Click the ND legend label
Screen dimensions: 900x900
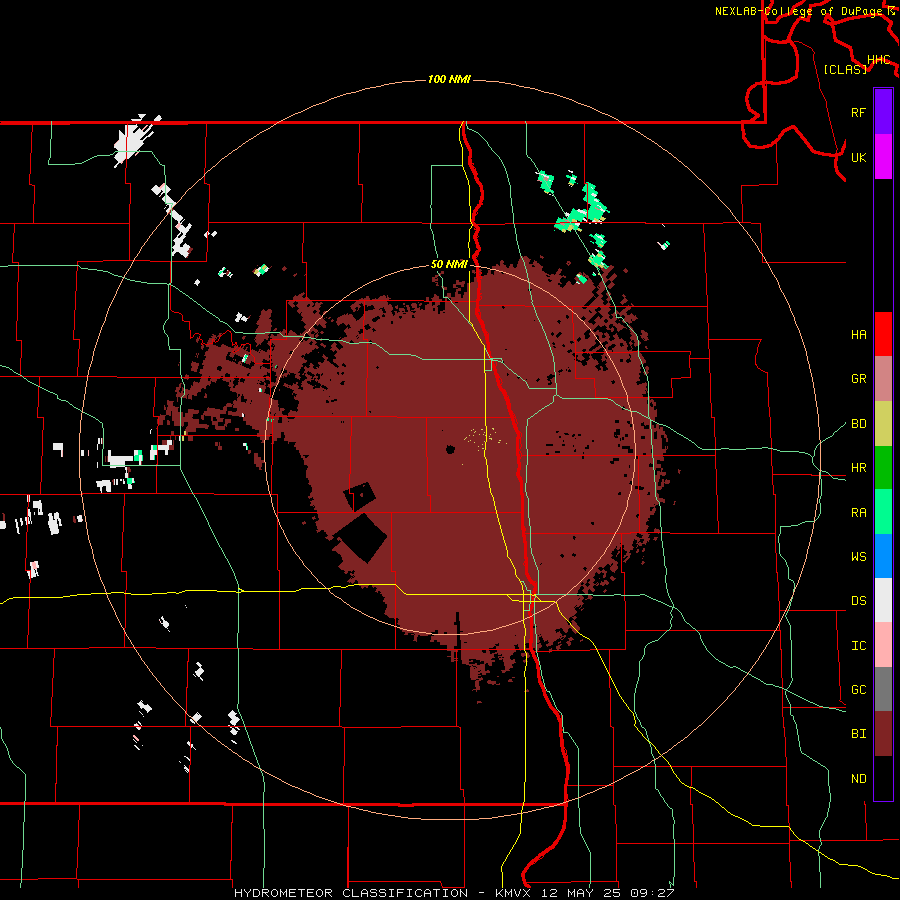858,779
